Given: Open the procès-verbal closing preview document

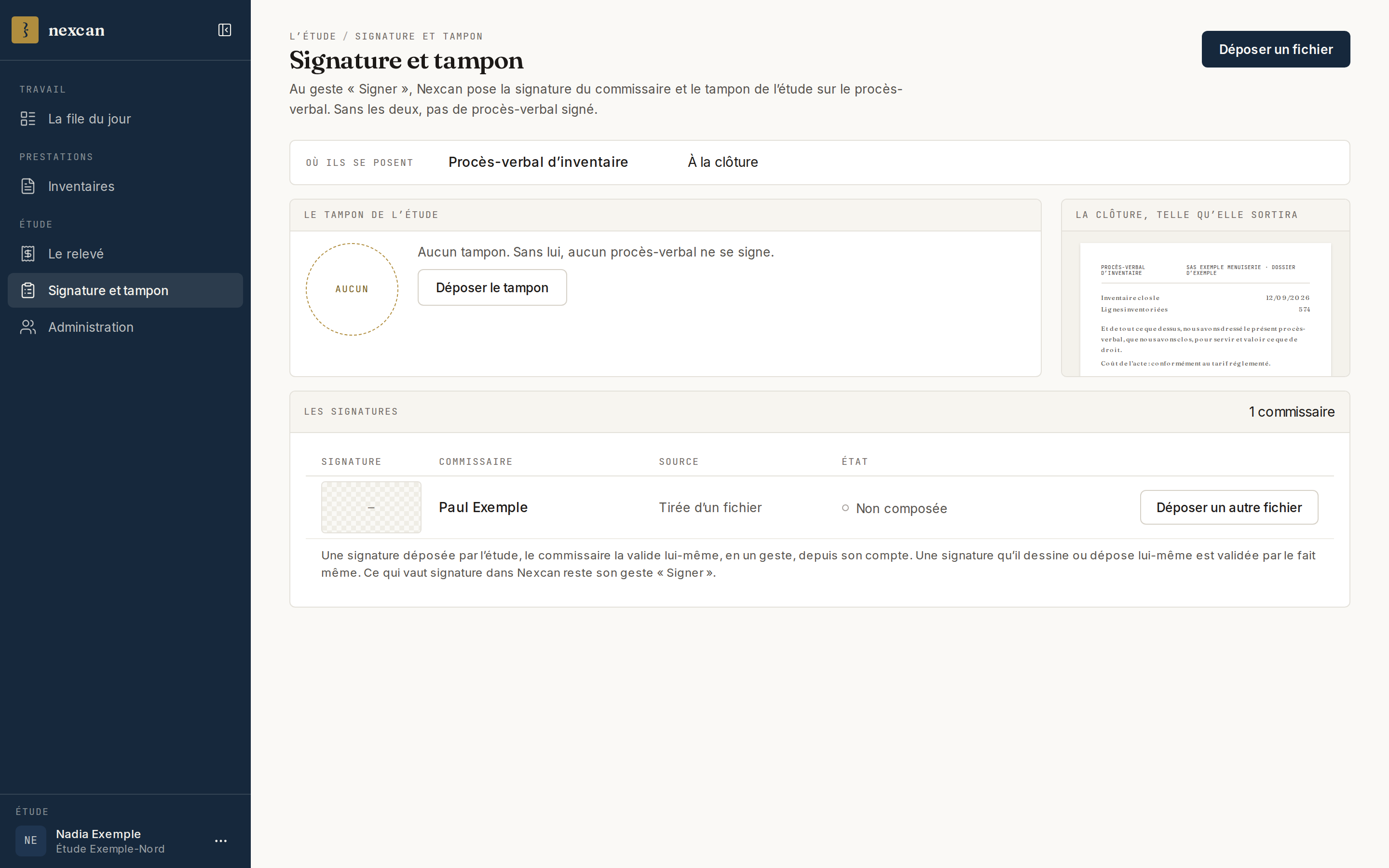Looking at the screenshot, I should pos(1205,310).
